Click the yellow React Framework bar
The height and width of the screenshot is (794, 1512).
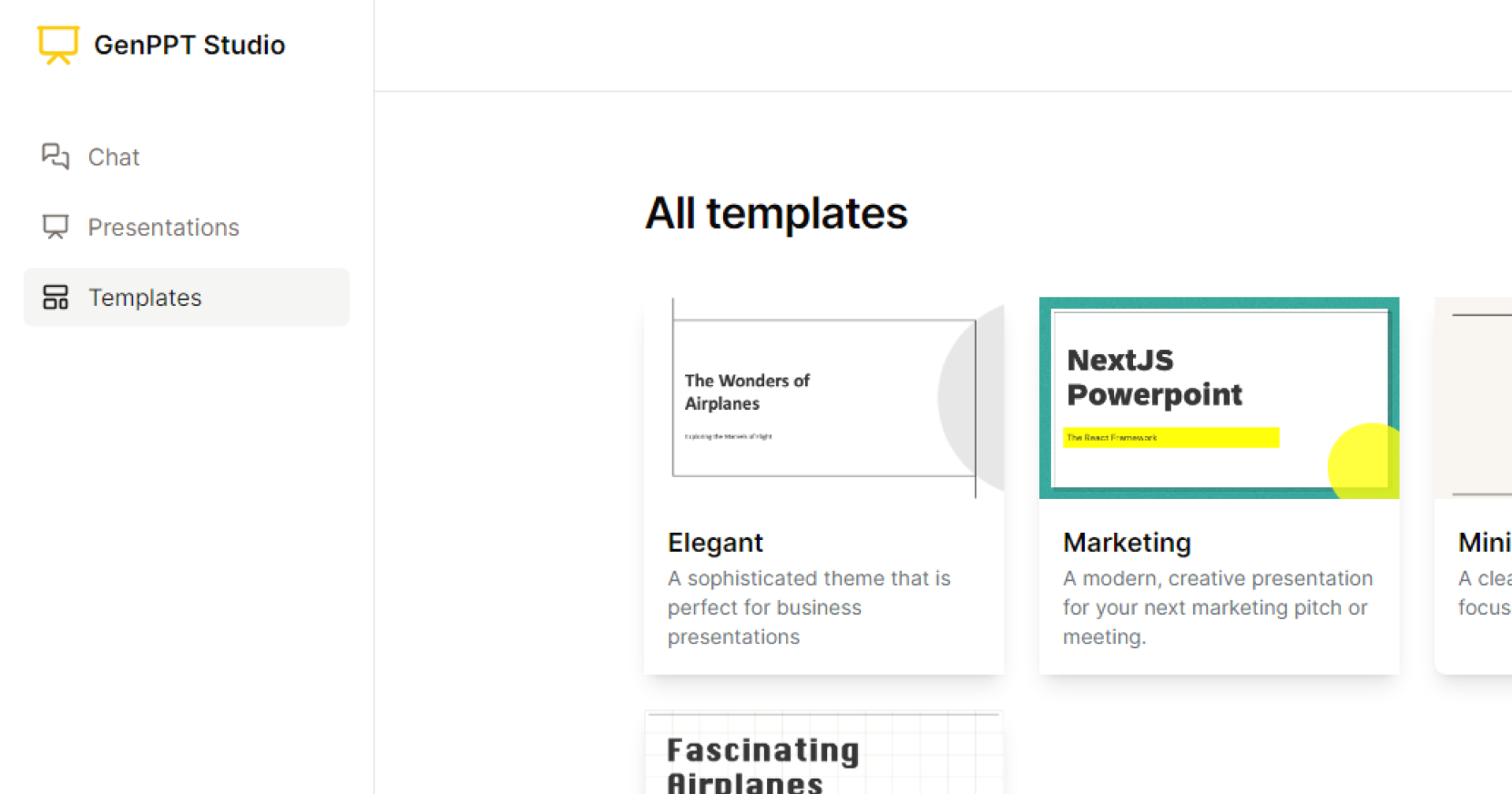(x=1171, y=438)
